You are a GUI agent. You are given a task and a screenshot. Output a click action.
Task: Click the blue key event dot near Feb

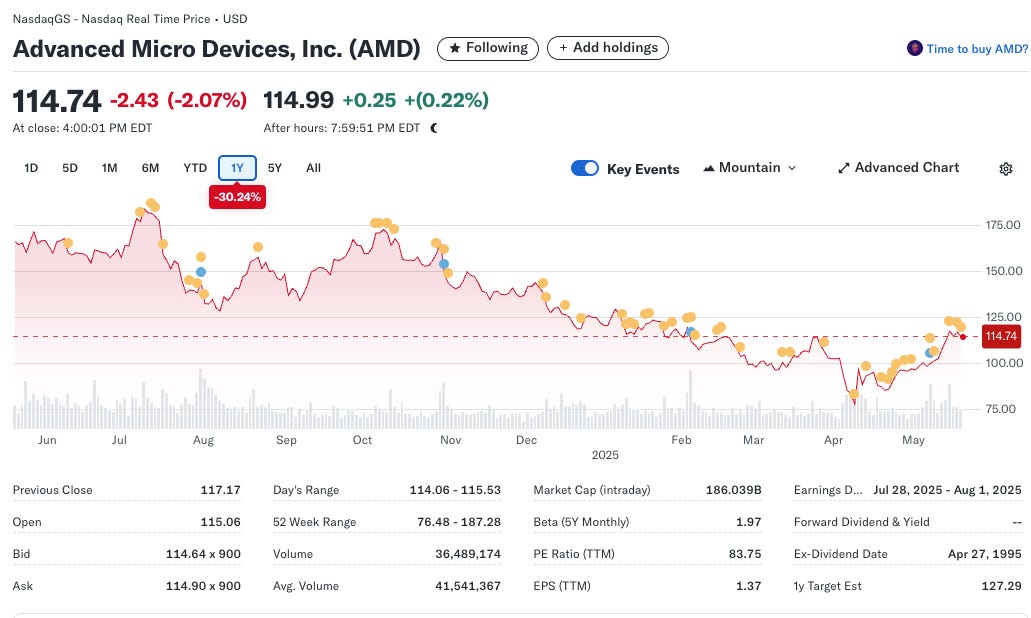690,331
